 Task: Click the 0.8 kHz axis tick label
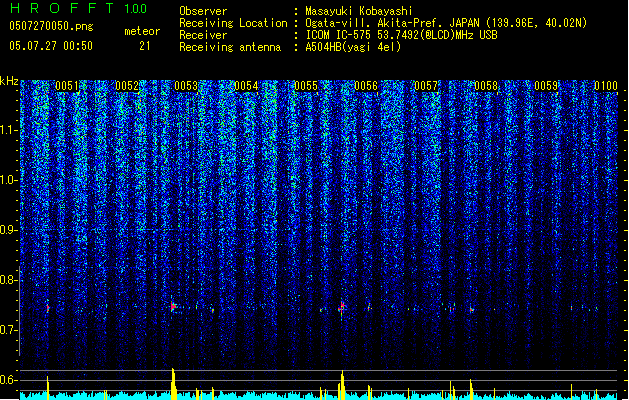(9, 280)
